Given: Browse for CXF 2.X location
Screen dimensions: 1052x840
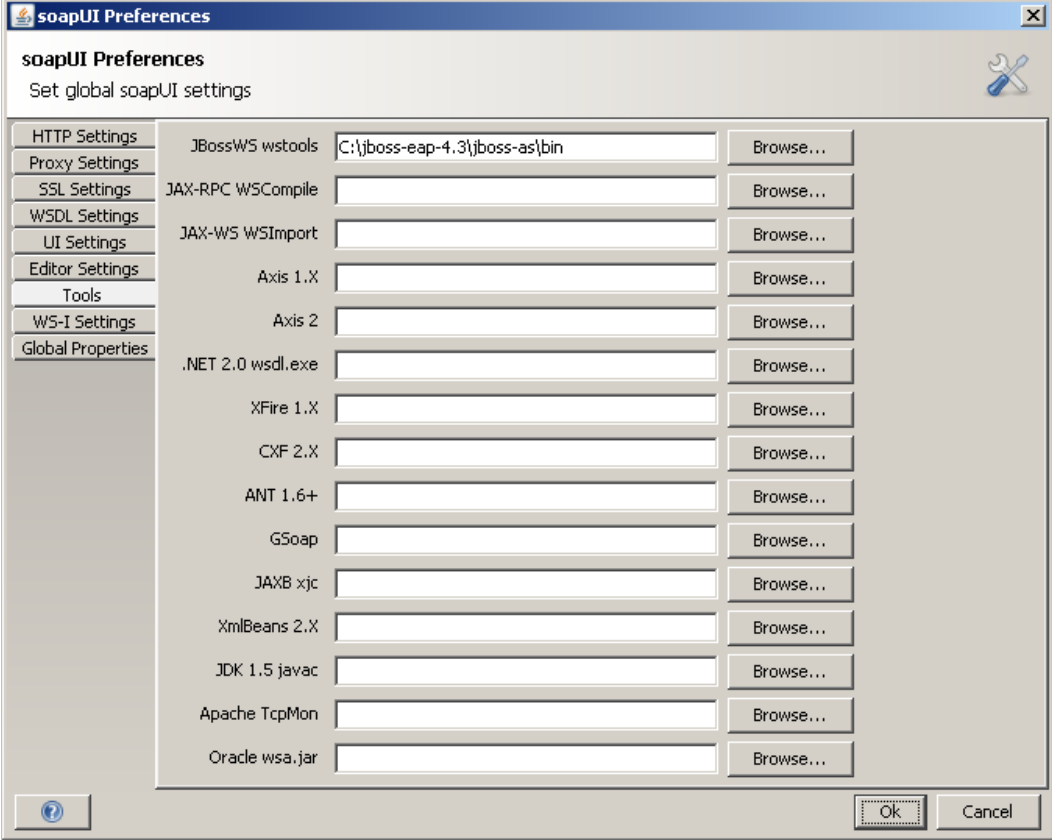Looking at the screenshot, I should [790, 452].
